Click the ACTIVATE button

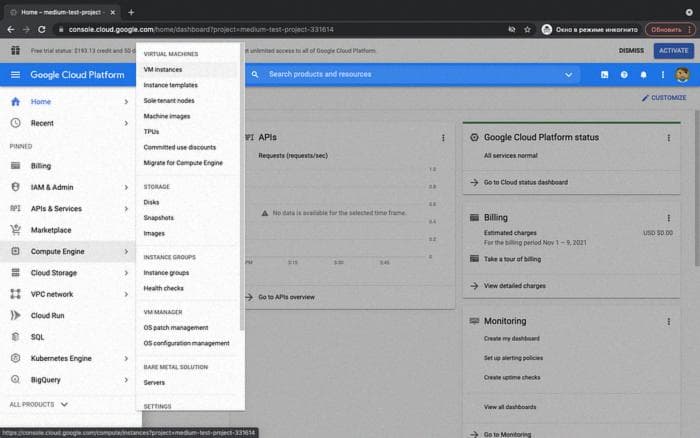pos(674,50)
